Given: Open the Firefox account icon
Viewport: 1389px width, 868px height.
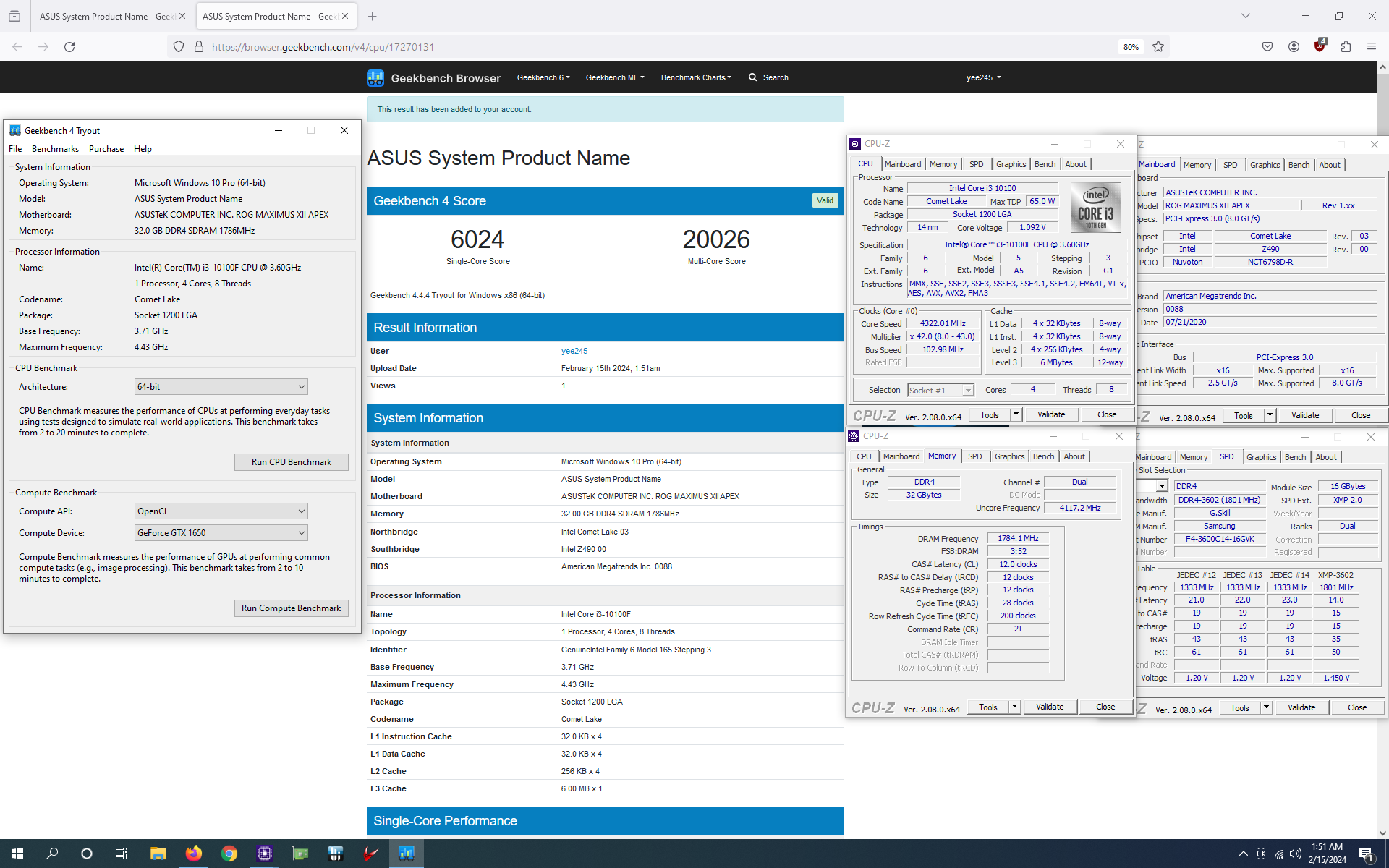Looking at the screenshot, I should tap(1294, 47).
